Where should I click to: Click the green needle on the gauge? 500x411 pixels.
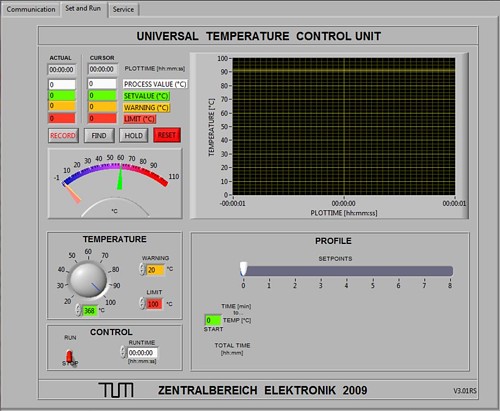pos(120,177)
